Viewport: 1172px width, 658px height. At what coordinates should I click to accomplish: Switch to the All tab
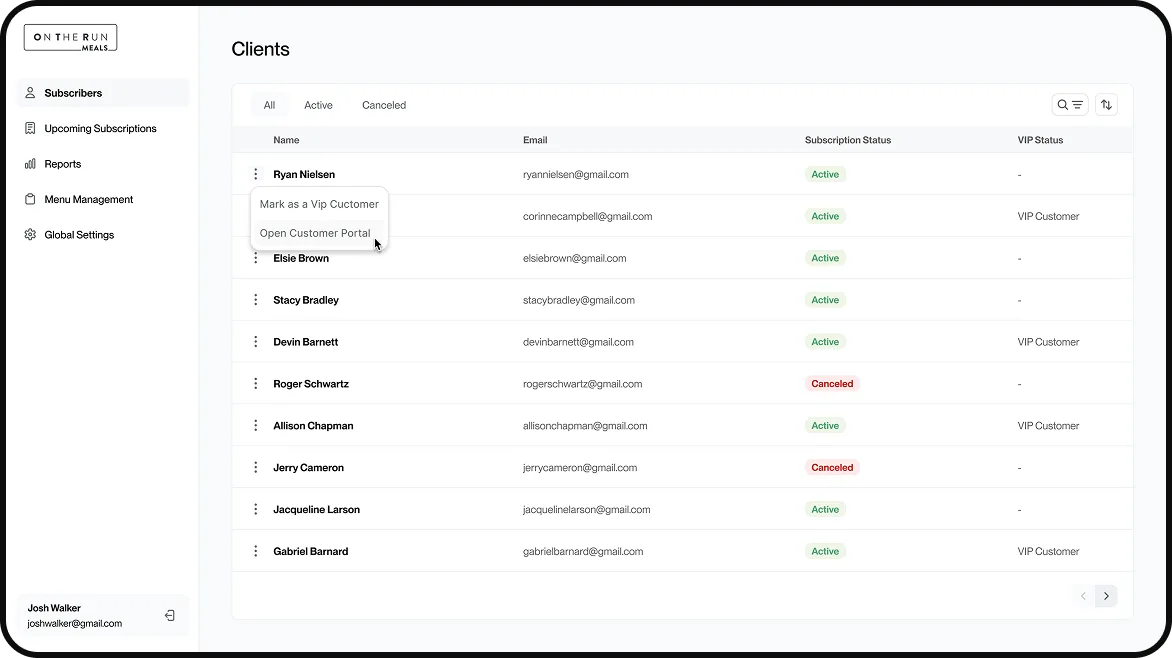tap(269, 105)
